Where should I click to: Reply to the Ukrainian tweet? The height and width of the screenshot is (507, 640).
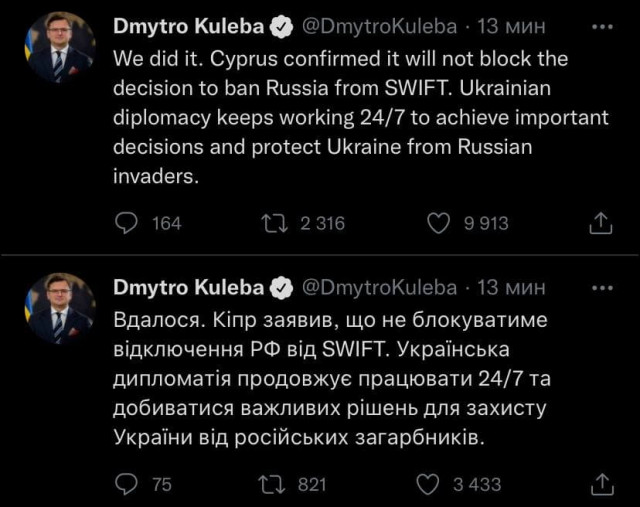coord(127,484)
